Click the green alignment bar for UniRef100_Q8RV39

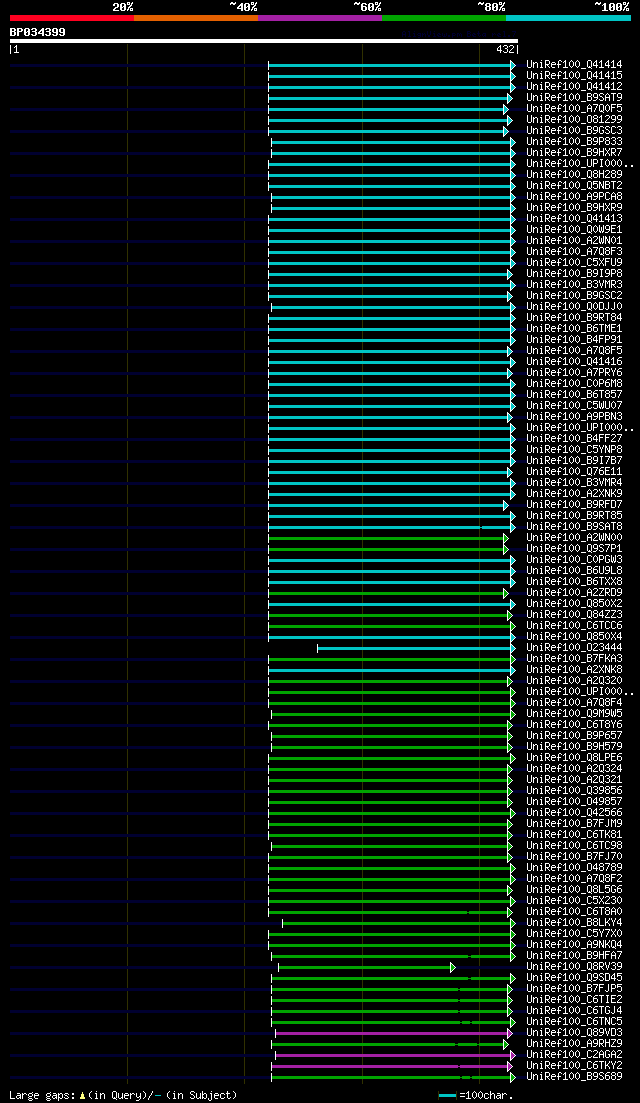point(364,967)
